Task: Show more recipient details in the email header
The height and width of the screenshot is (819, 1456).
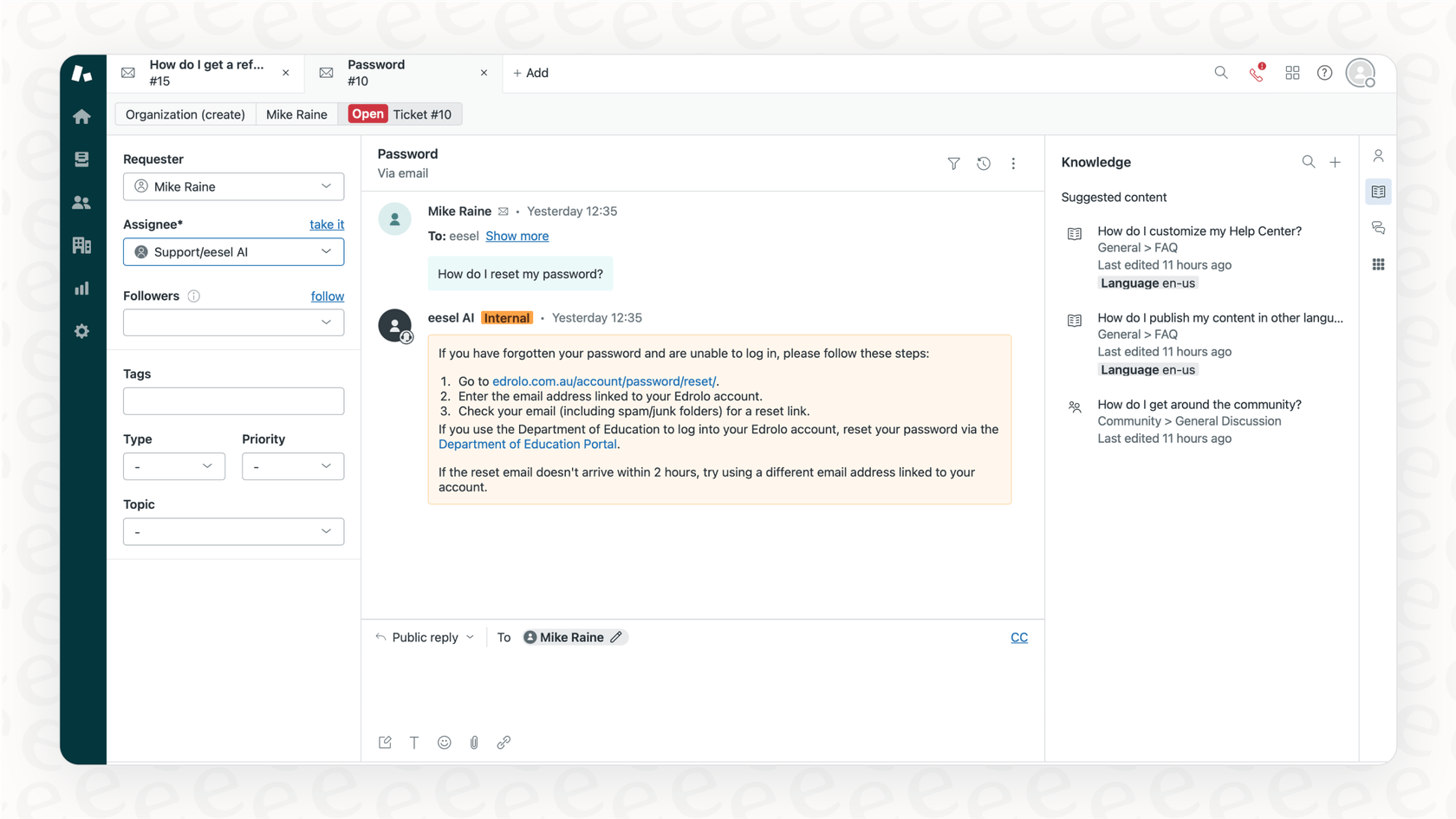Action: click(x=517, y=236)
